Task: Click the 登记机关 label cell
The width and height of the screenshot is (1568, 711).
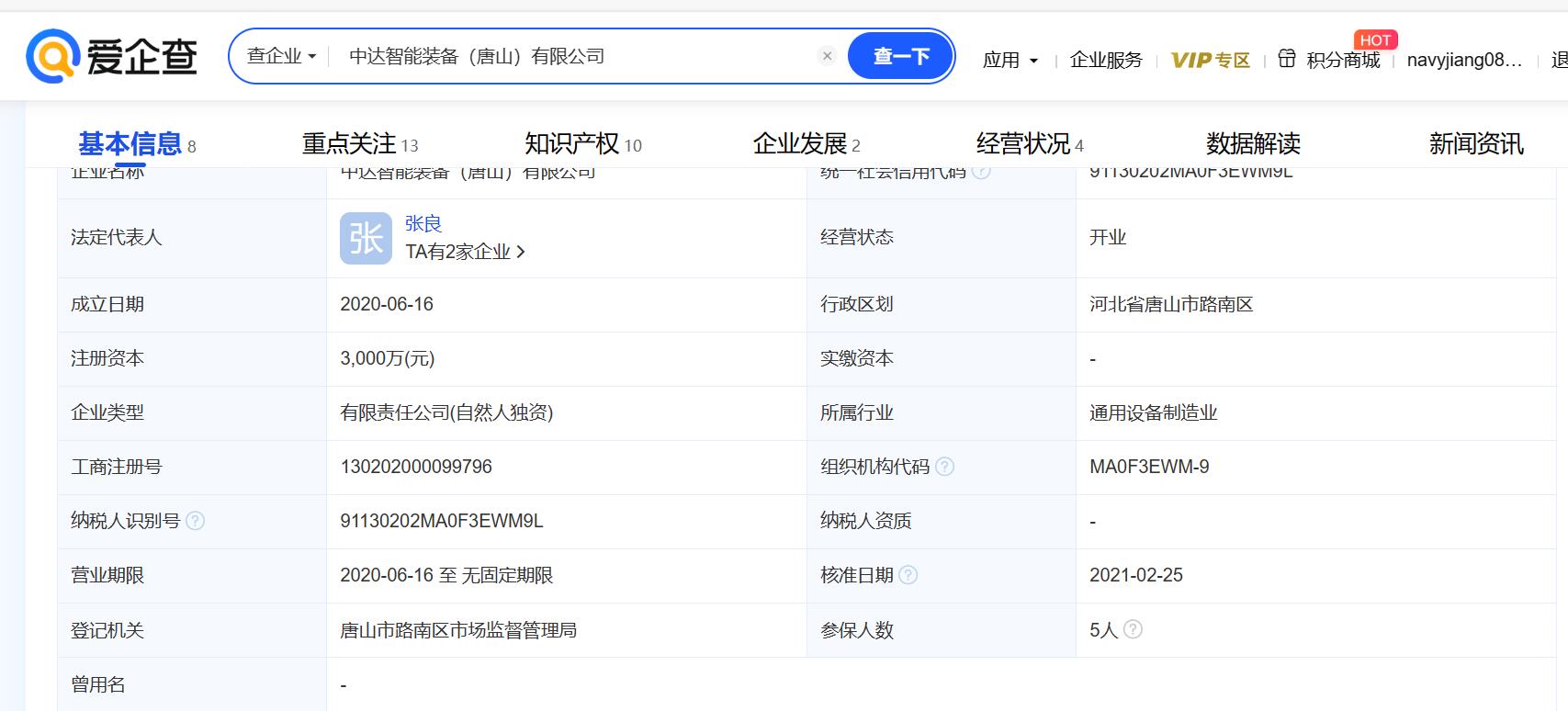Action: point(192,630)
